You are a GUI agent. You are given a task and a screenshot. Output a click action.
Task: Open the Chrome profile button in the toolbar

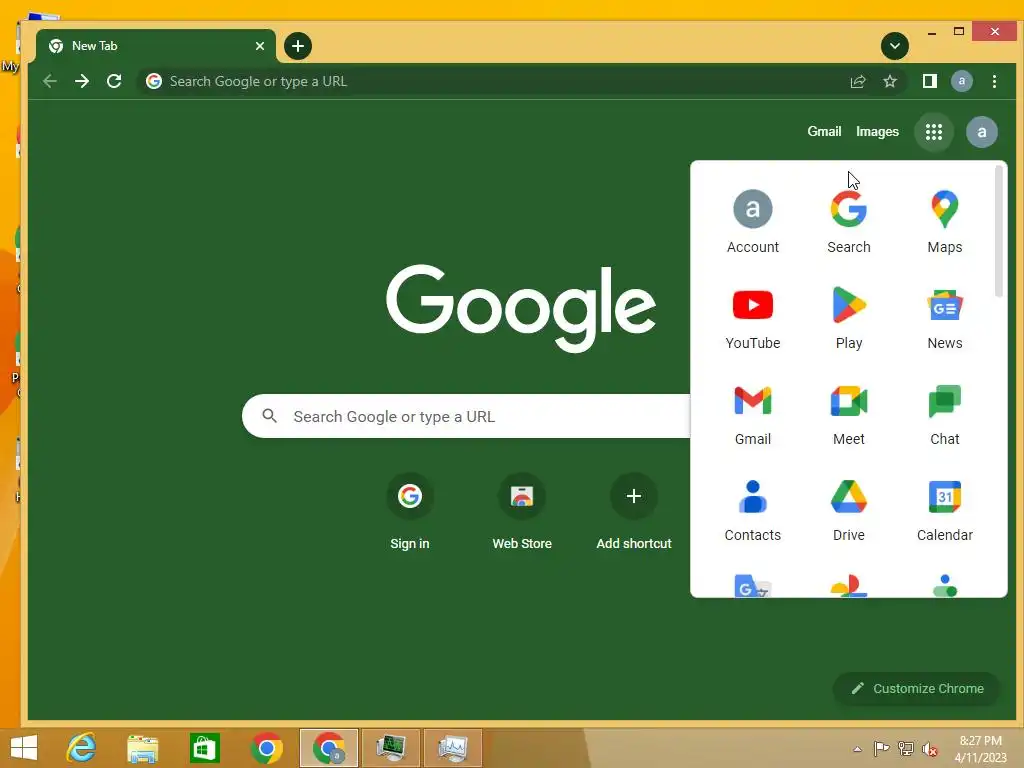[x=961, y=81]
